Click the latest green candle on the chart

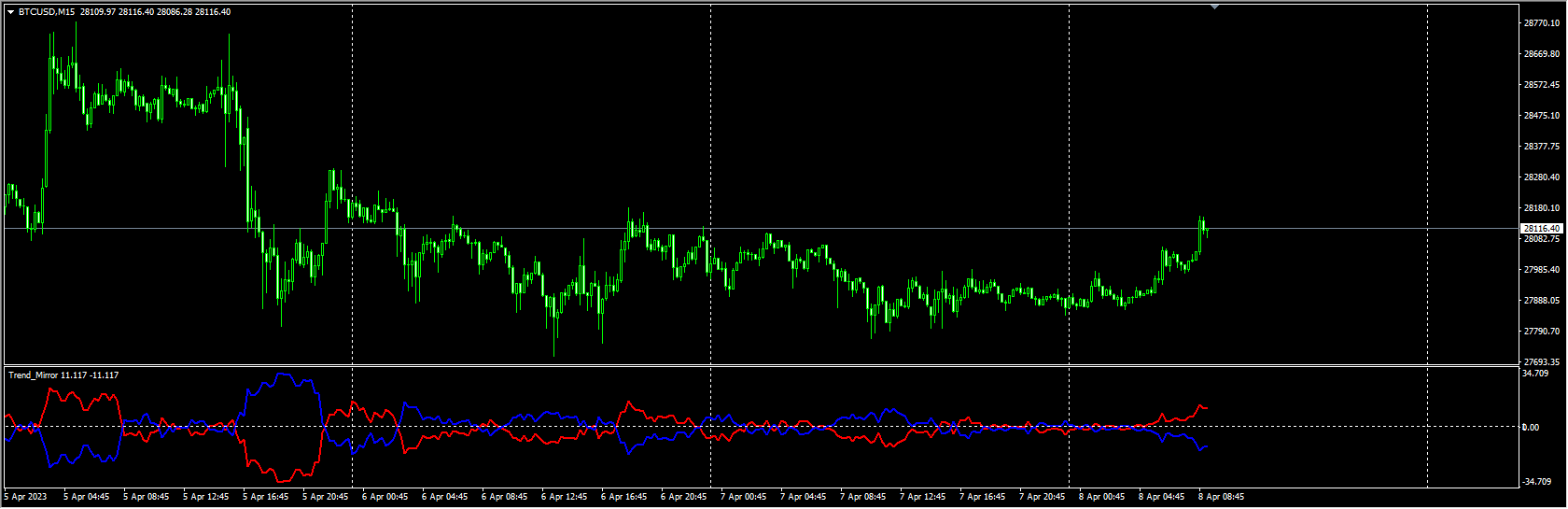[x=1206, y=227]
